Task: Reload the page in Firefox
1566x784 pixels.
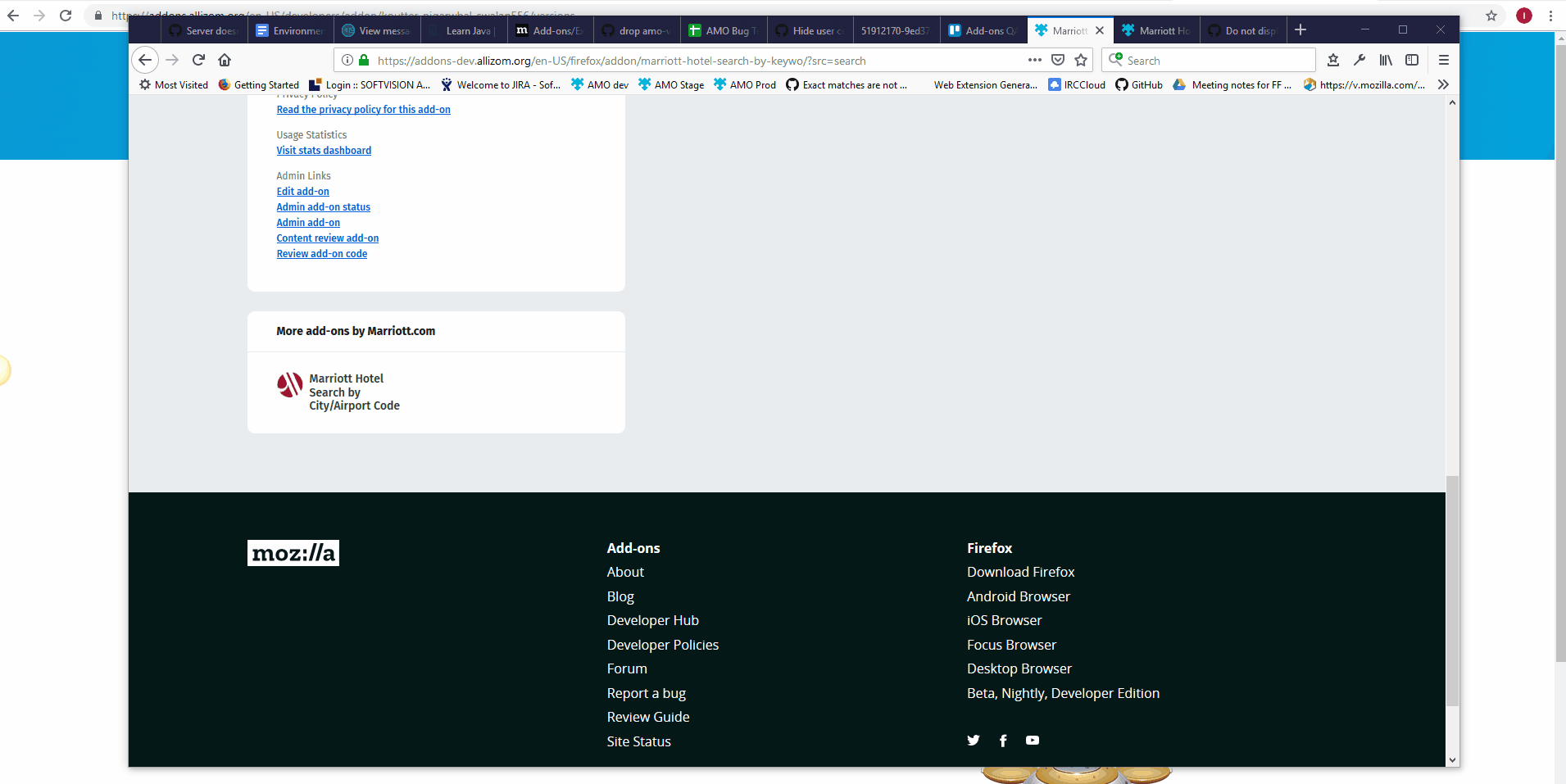Action: [x=198, y=60]
